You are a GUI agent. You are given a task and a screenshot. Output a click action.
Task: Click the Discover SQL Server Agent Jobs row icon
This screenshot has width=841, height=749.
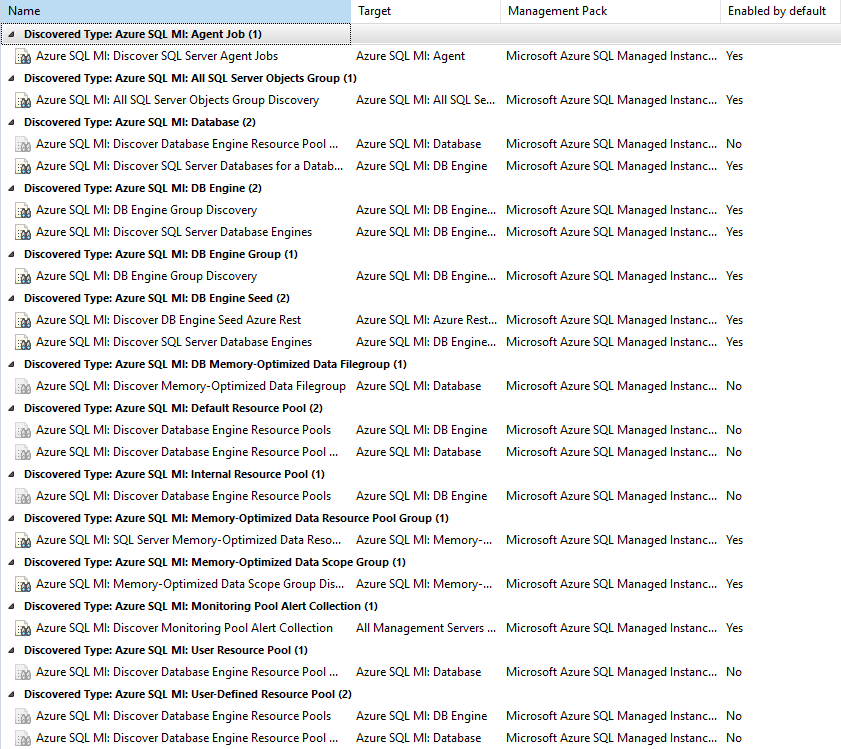coord(23,56)
